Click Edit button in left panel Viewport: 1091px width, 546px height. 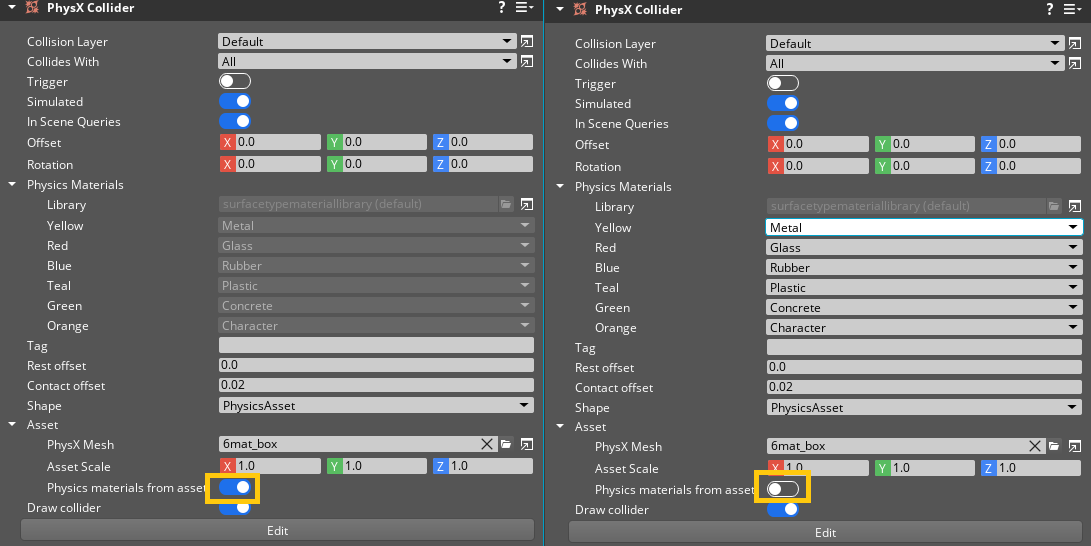click(278, 530)
